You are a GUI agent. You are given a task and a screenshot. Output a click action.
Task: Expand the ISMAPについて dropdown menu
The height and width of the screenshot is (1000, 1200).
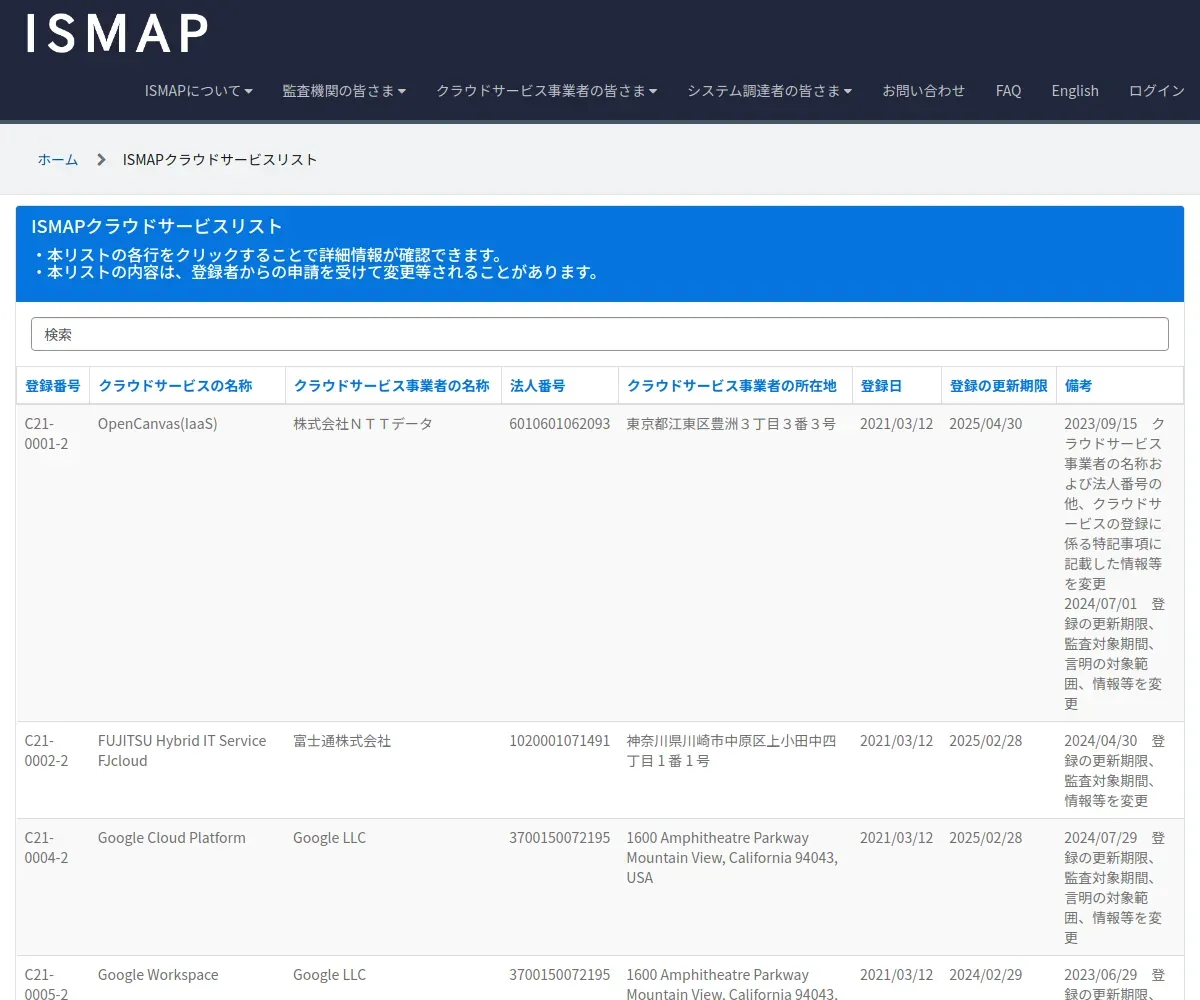coord(198,91)
